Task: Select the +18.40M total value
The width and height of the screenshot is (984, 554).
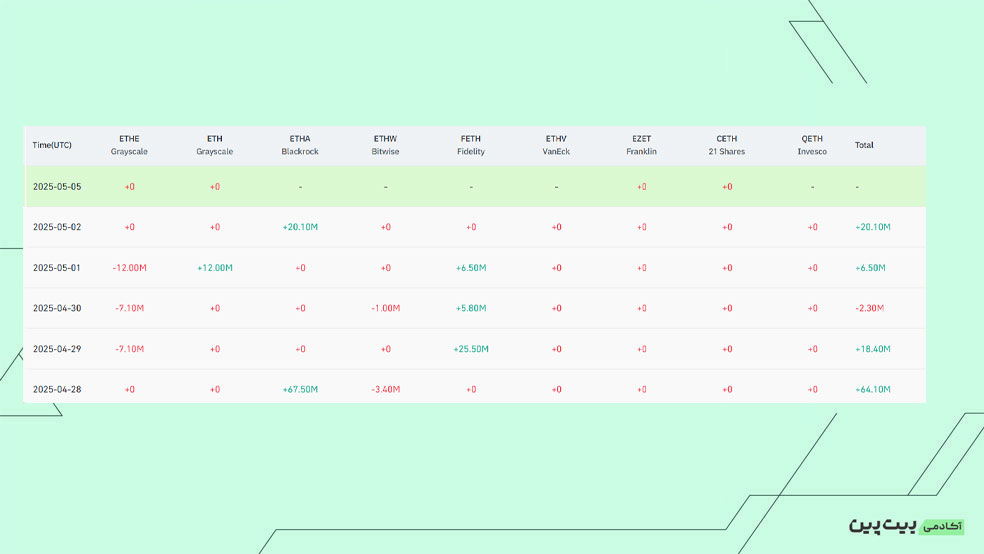Action: (873, 349)
